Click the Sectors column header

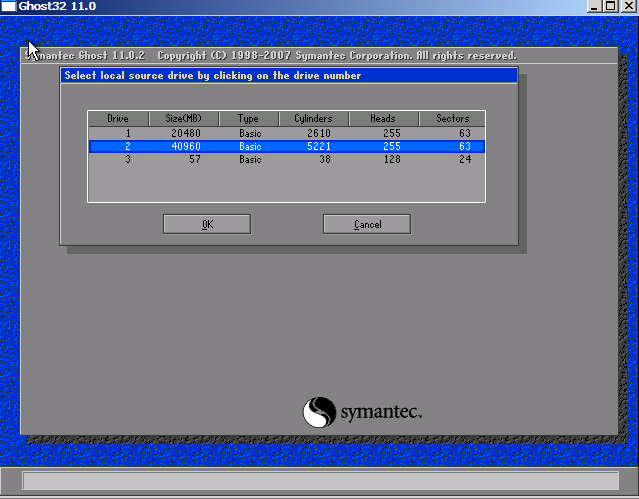point(452,119)
